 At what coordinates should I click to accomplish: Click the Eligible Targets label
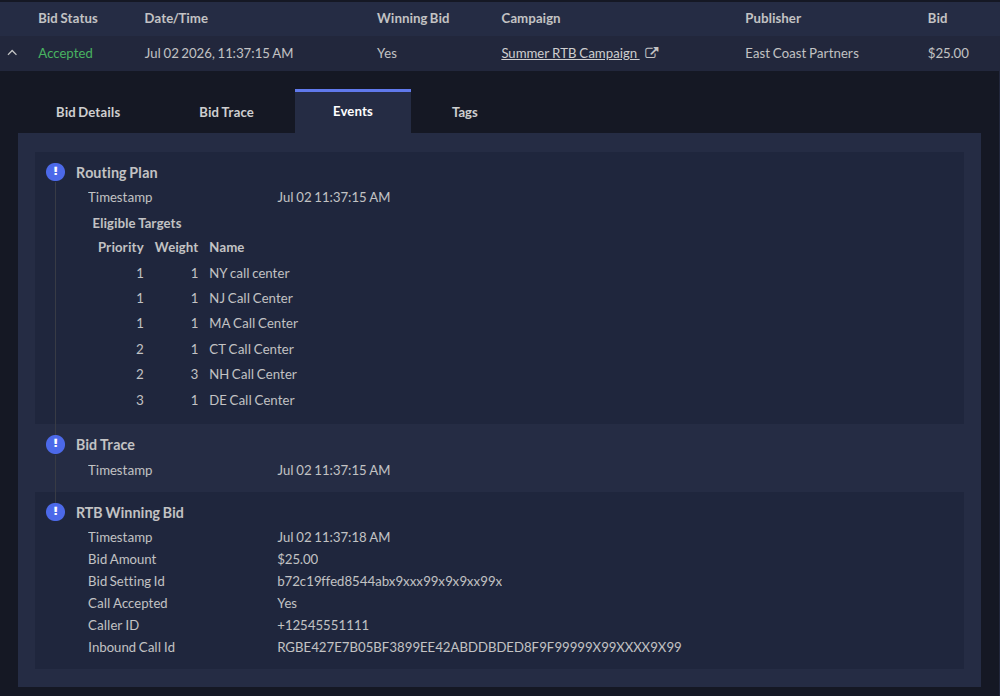pos(136,223)
